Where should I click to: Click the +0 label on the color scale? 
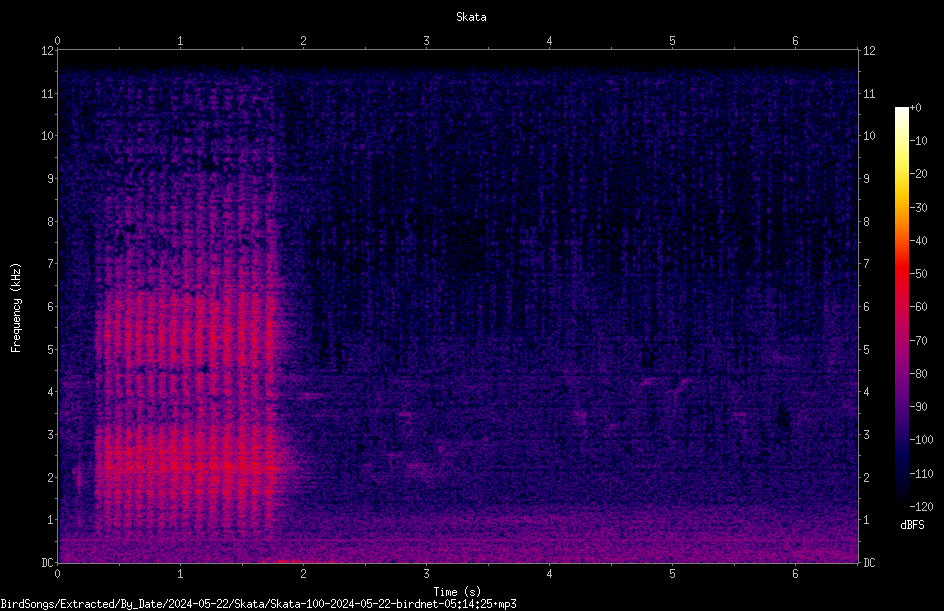[916, 108]
